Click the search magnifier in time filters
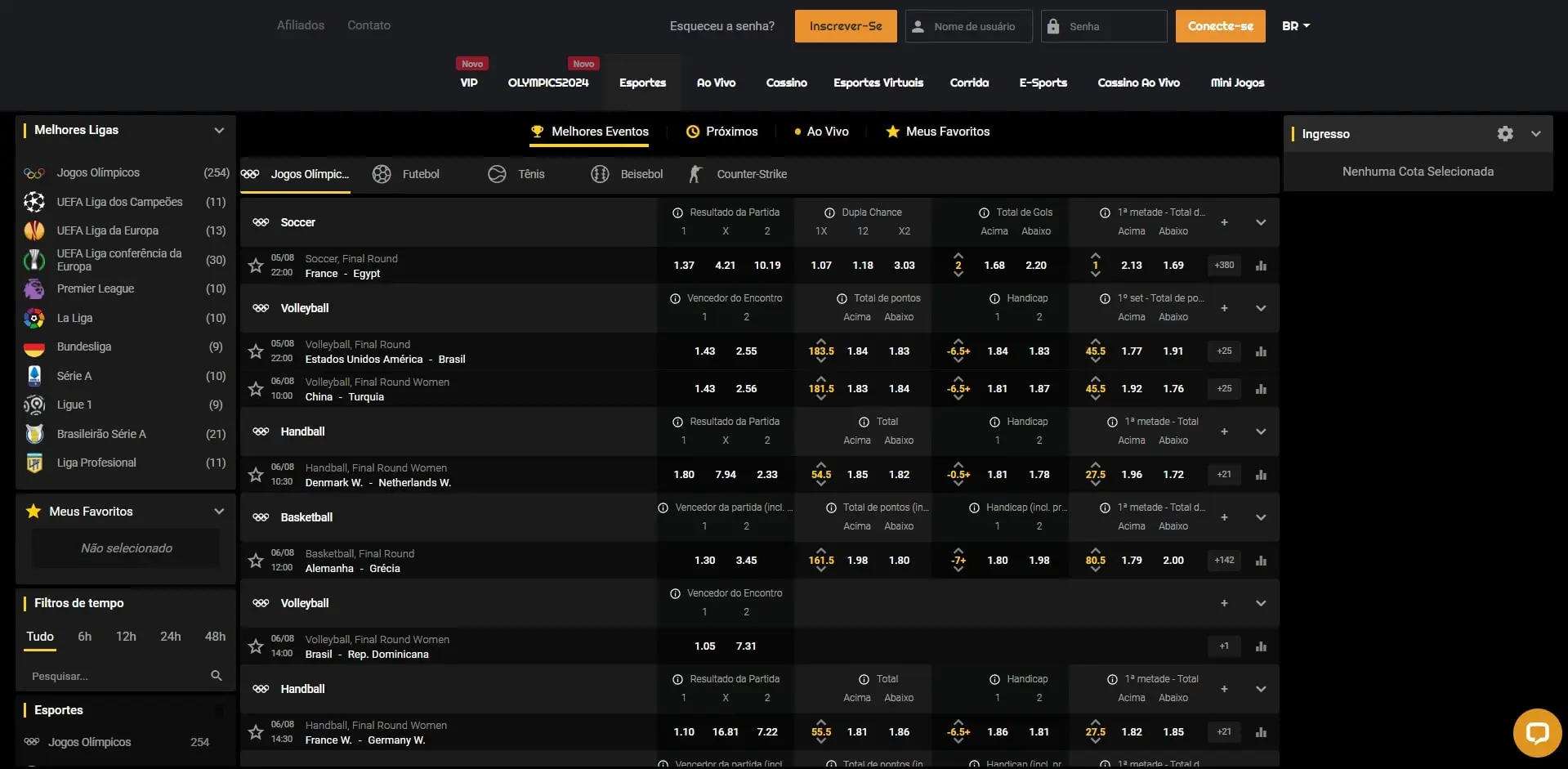Viewport: 1568px width, 769px height. (217, 676)
